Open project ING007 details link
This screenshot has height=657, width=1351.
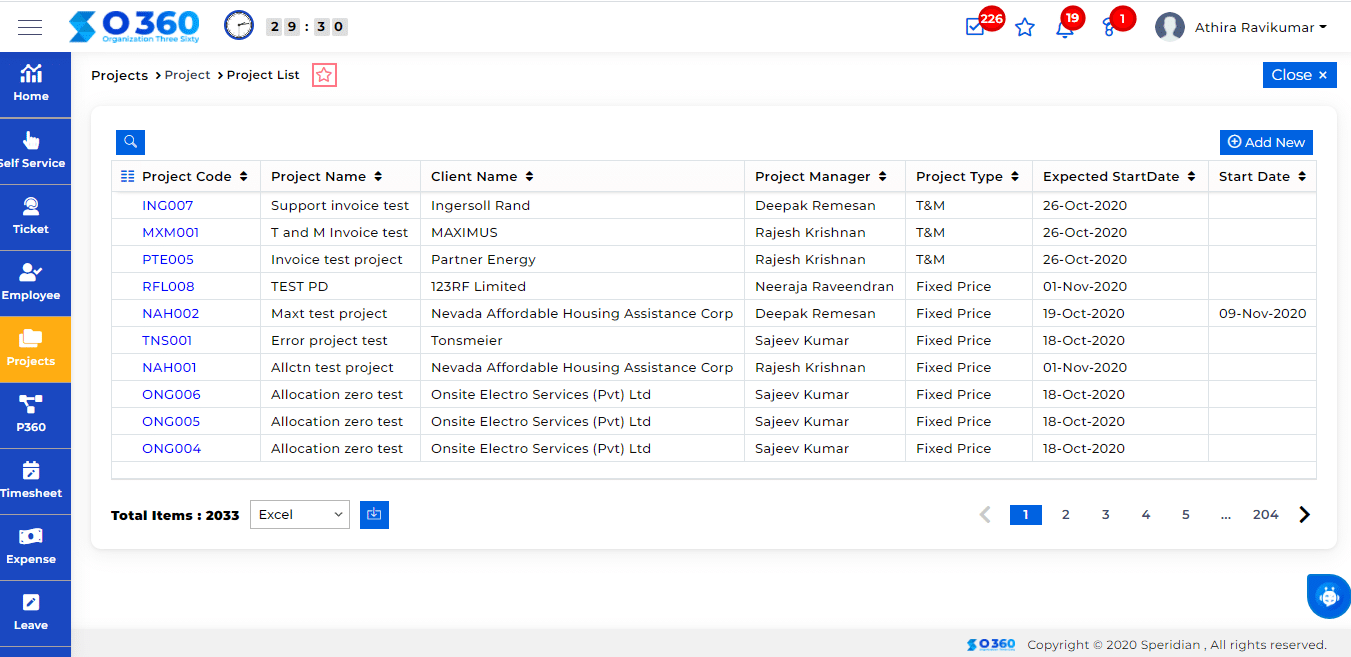(166, 205)
